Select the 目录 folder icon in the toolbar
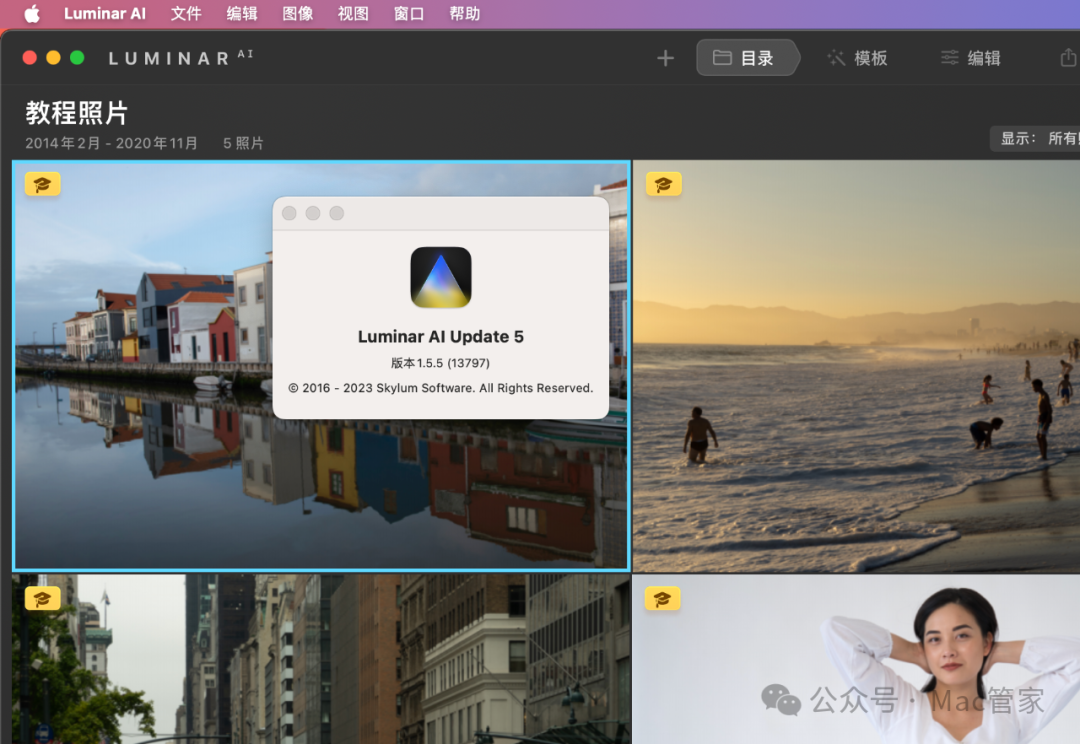This screenshot has width=1080, height=744. (x=722, y=57)
